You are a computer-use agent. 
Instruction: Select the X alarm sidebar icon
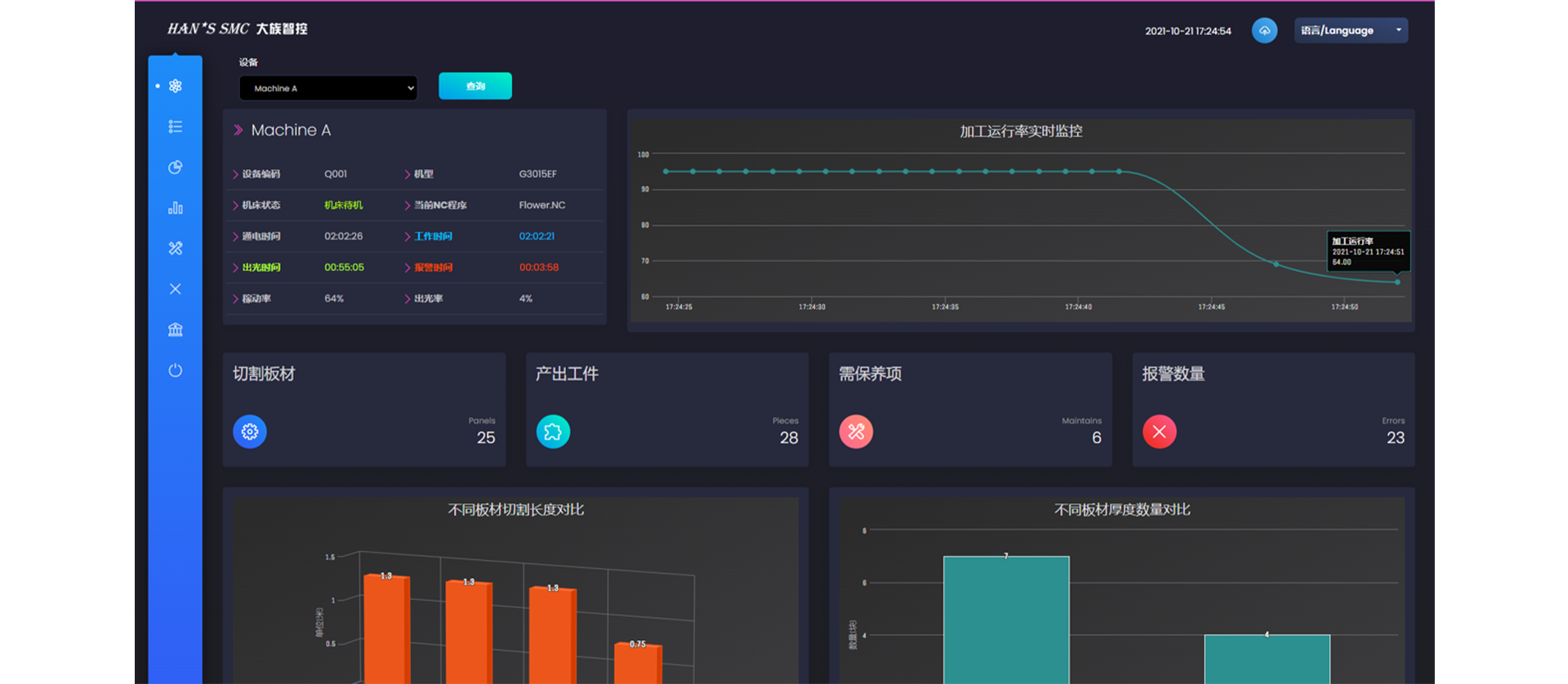coord(175,289)
